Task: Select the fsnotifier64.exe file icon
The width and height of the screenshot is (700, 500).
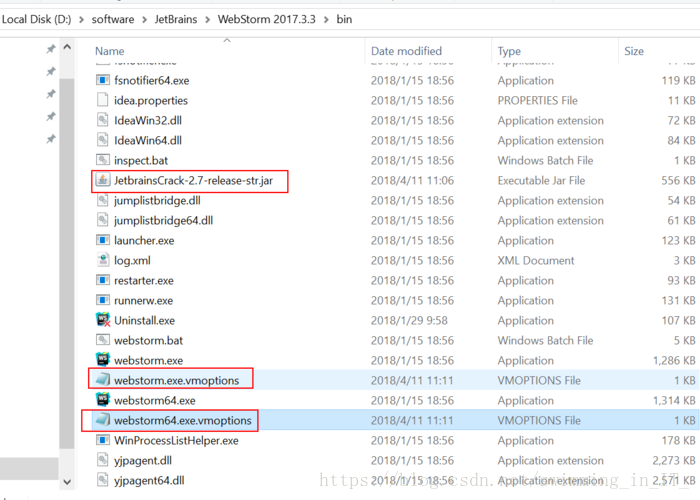Action: (x=103, y=80)
